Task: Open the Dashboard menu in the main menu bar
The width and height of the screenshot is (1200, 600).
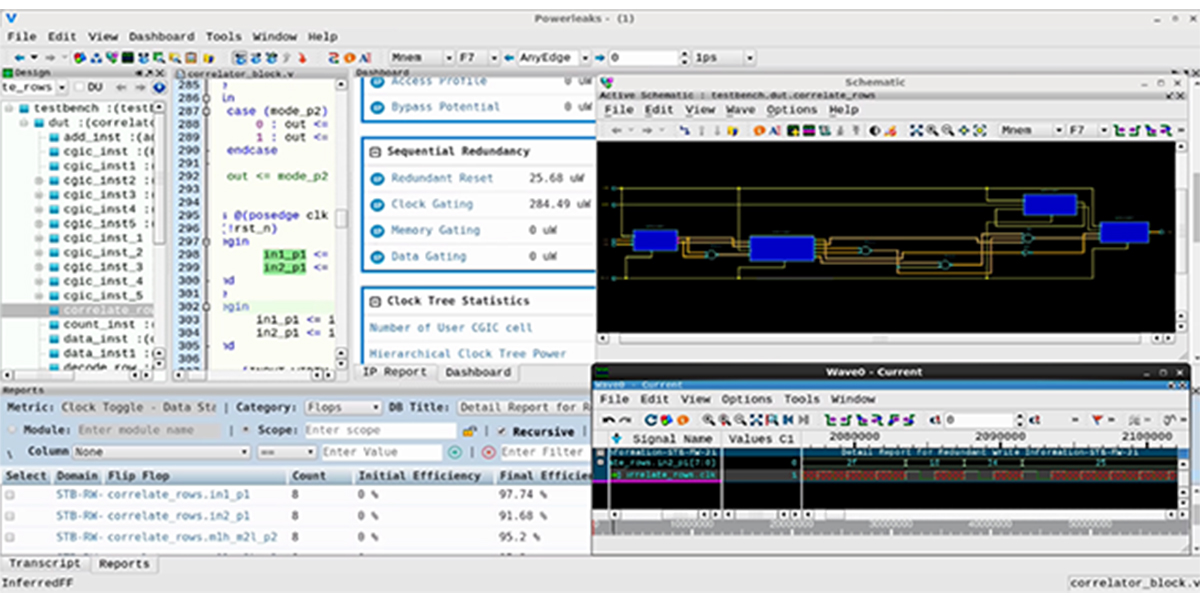Action: 161,36
